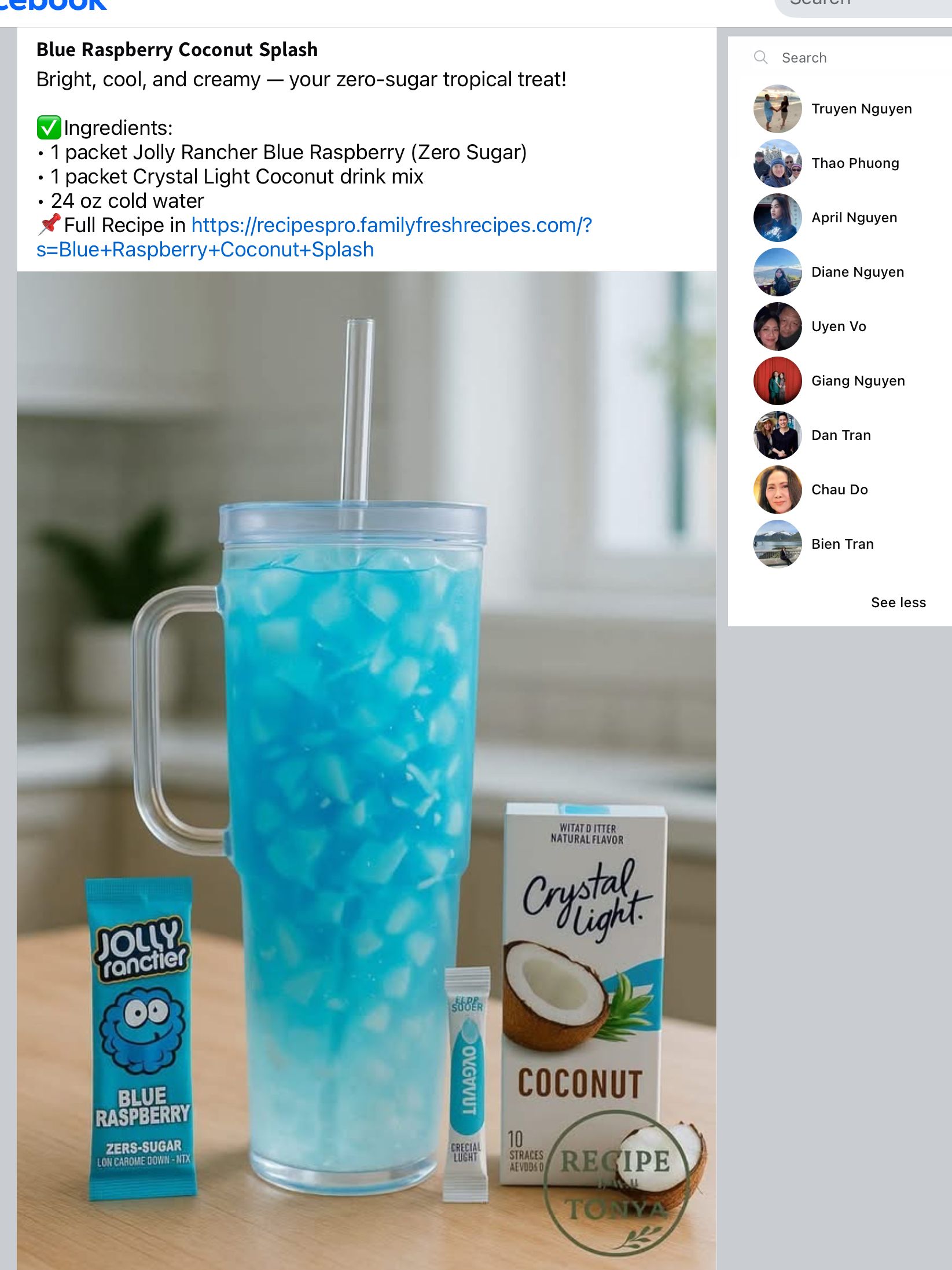Viewport: 952px width, 1270px height.
Task: Select the Uyen Vo contact name
Action: coord(839,326)
